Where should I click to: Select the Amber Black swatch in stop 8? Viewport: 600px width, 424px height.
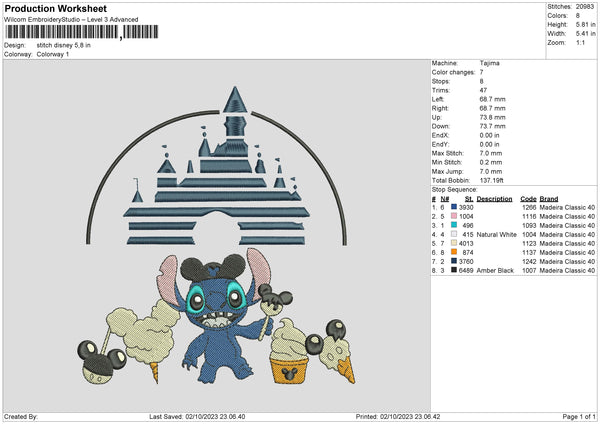coord(454,270)
